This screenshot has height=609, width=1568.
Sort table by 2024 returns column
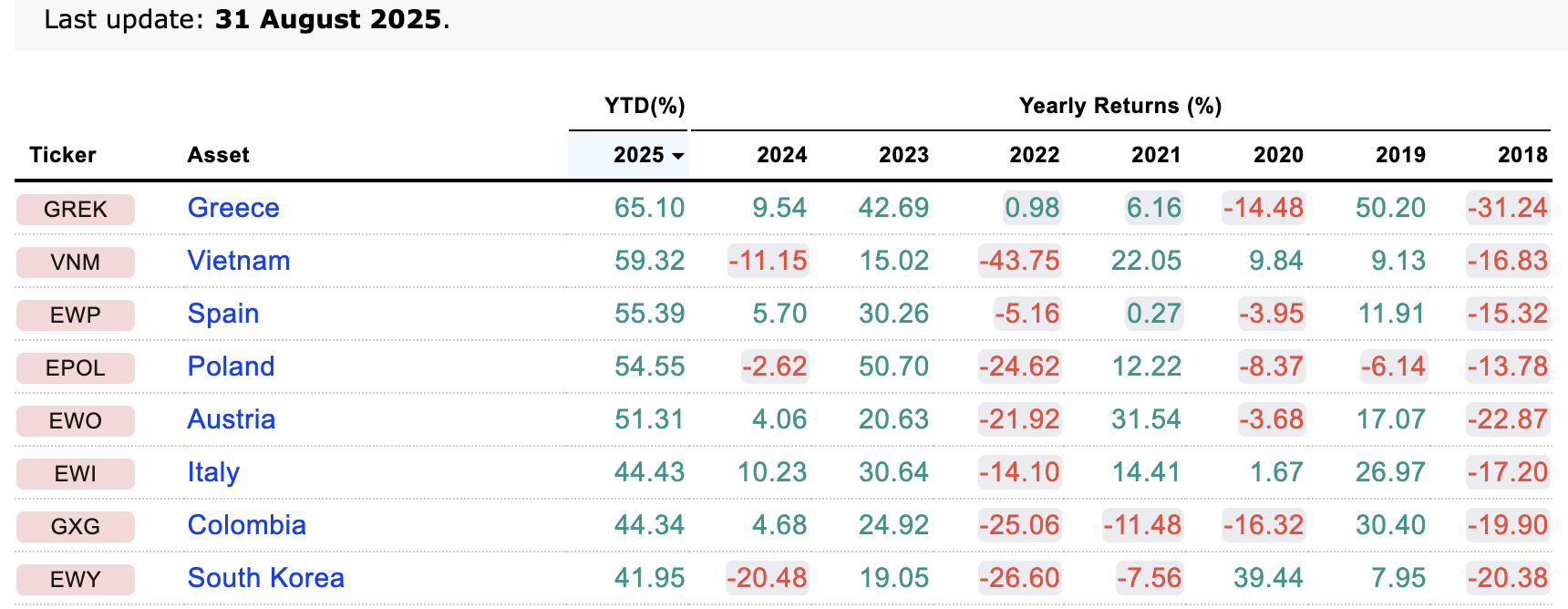pos(781,155)
